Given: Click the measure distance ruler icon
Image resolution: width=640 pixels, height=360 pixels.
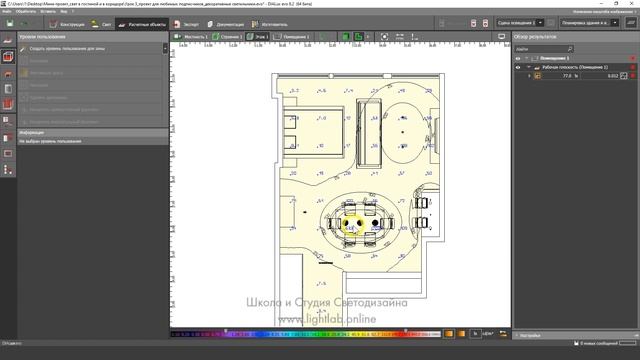Looking at the screenshot, I should coord(400,37).
